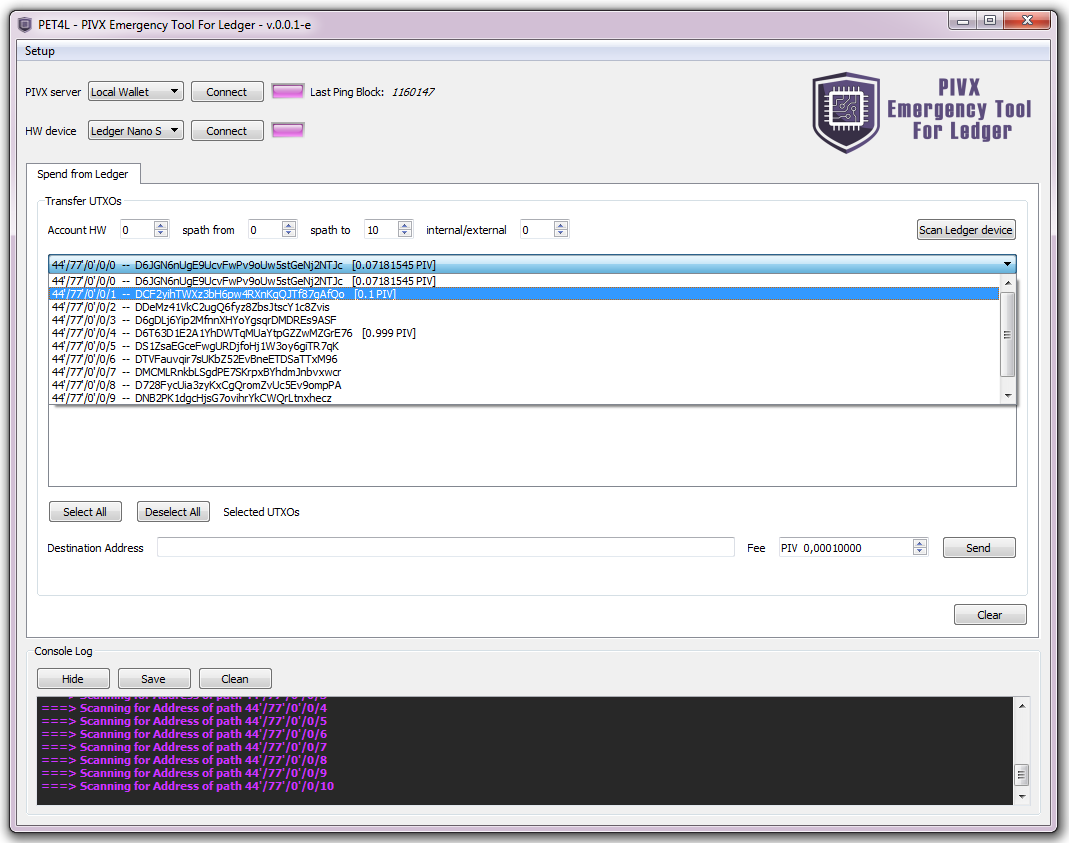Decrease the internal/external value

(560, 234)
